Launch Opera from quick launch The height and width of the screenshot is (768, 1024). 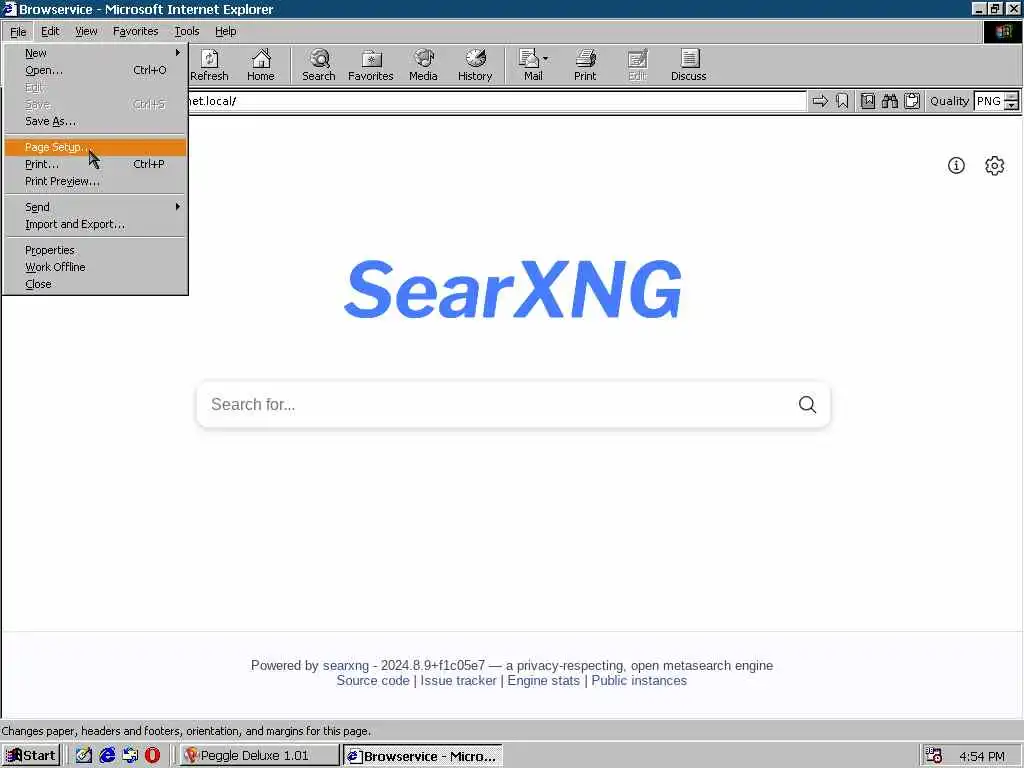click(152, 755)
